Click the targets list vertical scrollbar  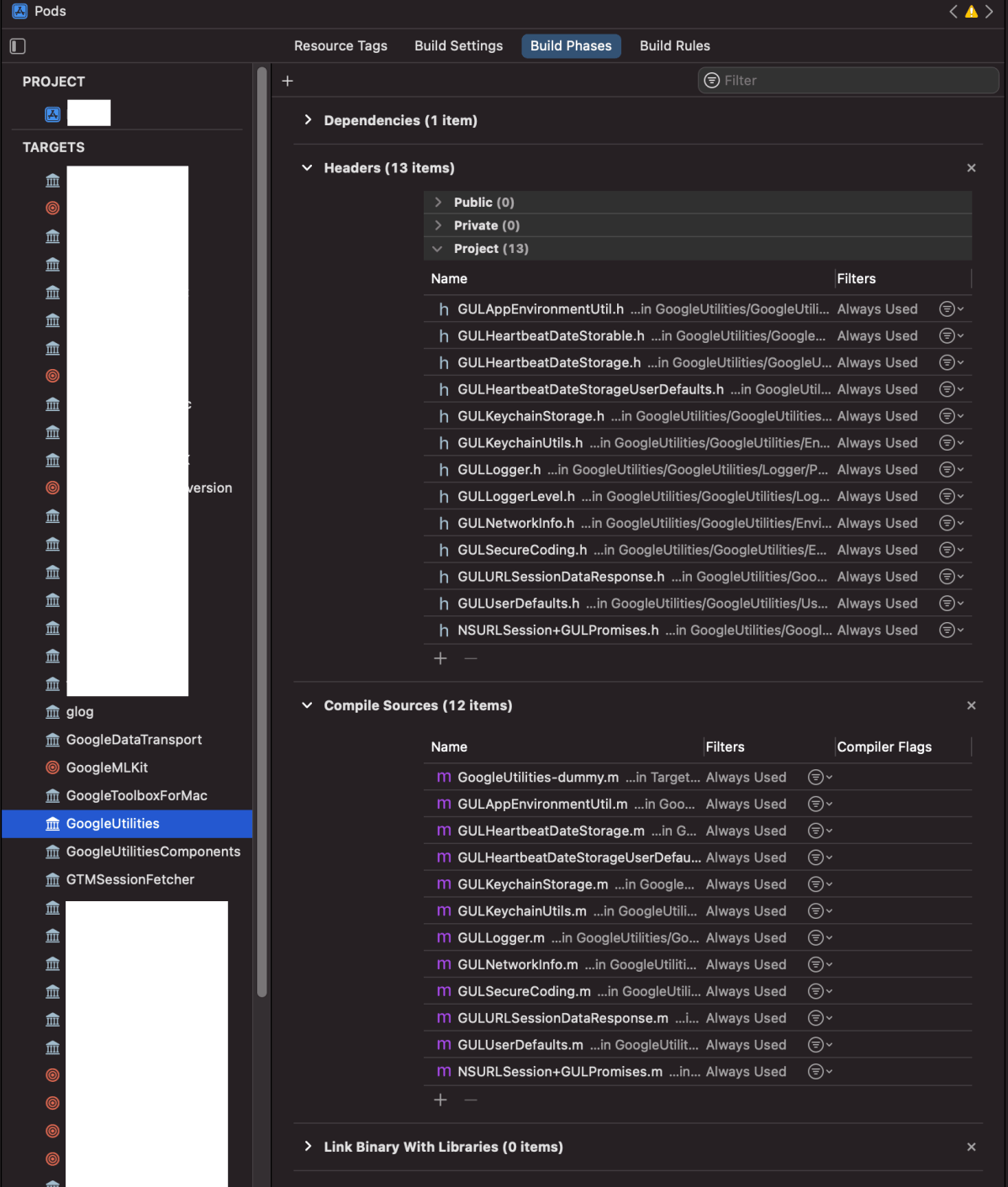(x=262, y=533)
